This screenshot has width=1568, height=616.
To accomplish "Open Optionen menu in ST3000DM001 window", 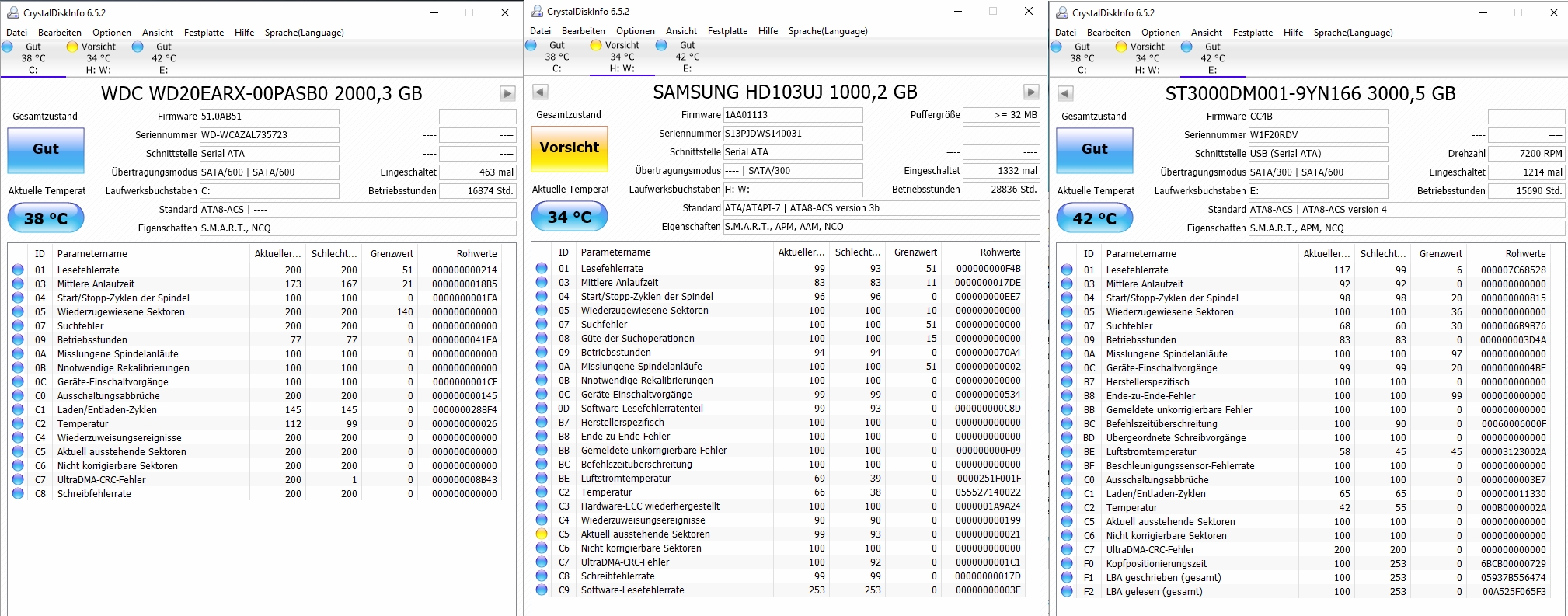I will [x=1161, y=33].
